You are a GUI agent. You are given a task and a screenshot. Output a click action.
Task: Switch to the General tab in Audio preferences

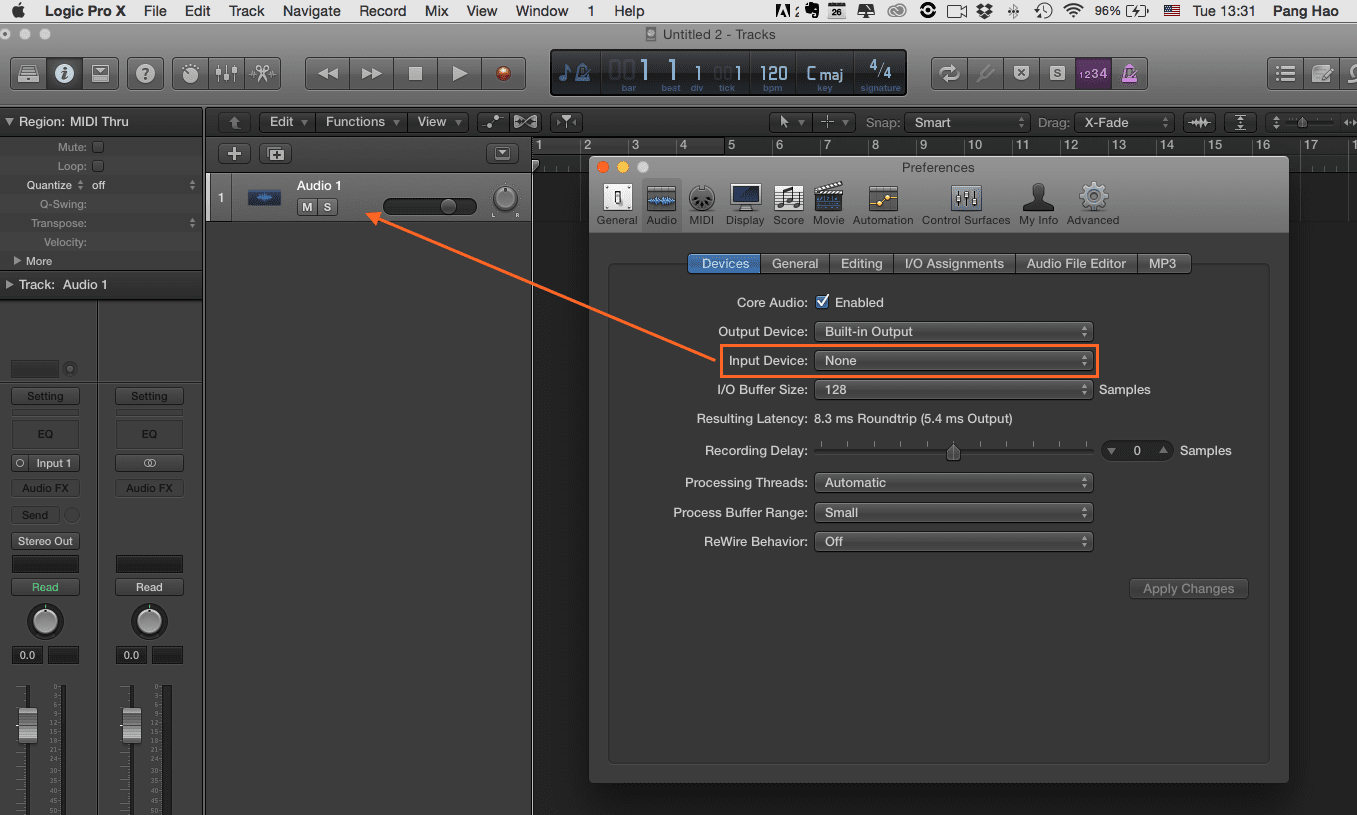pos(795,263)
